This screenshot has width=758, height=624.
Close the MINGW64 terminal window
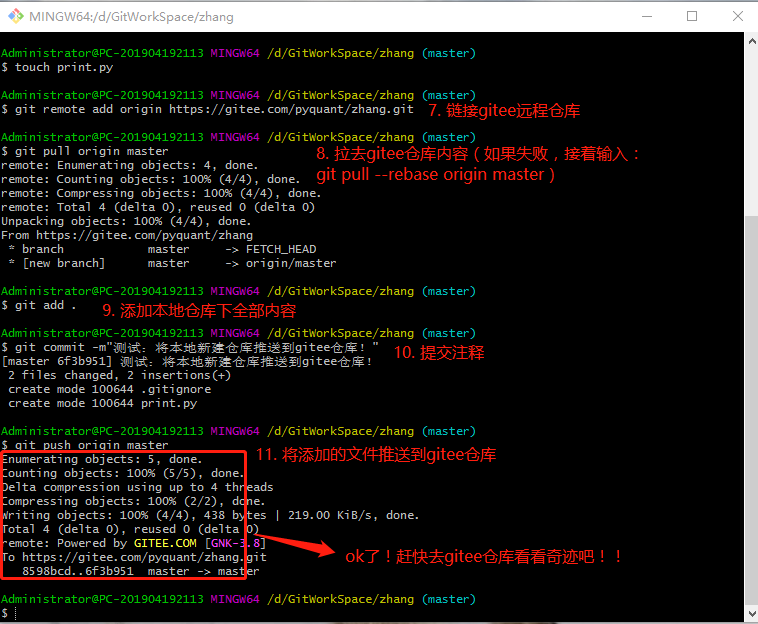(737, 16)
